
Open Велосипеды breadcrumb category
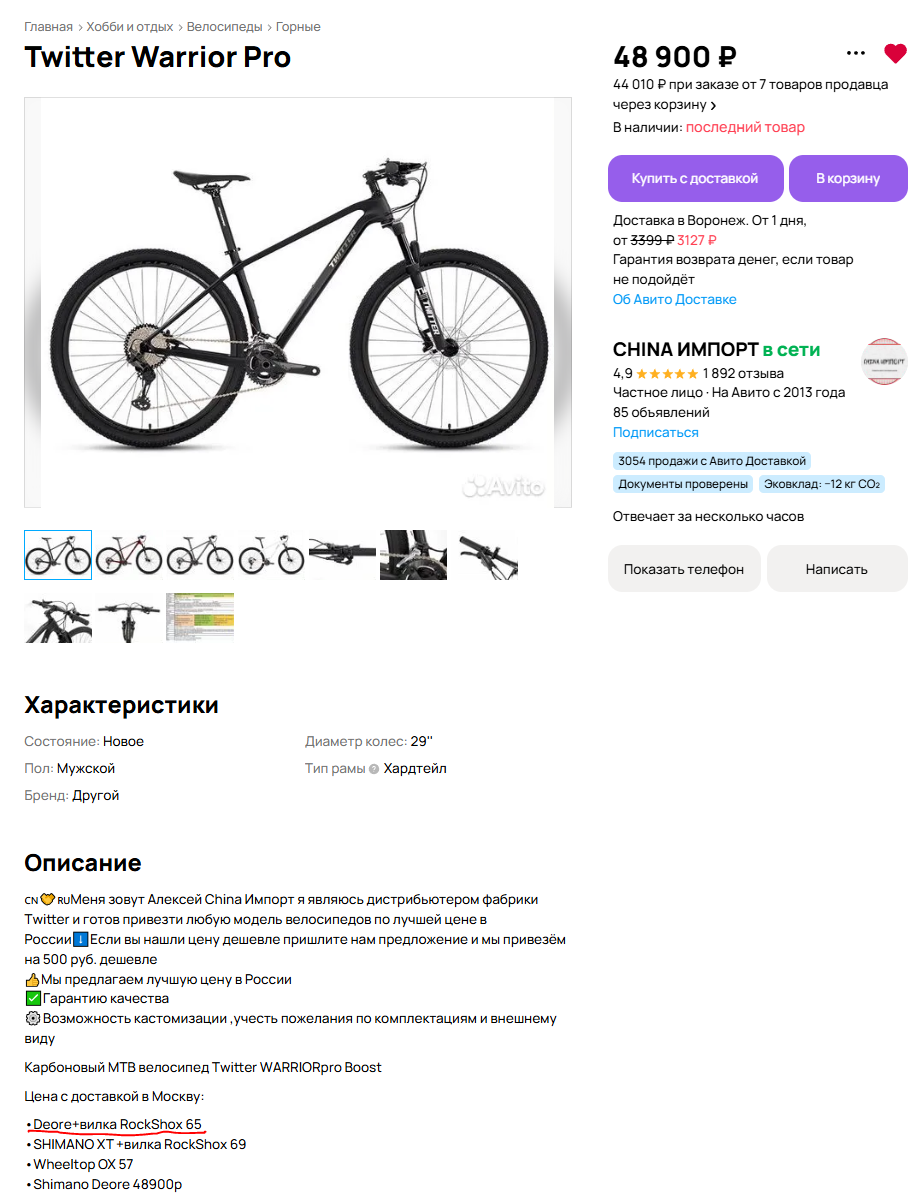pos(224,27)
